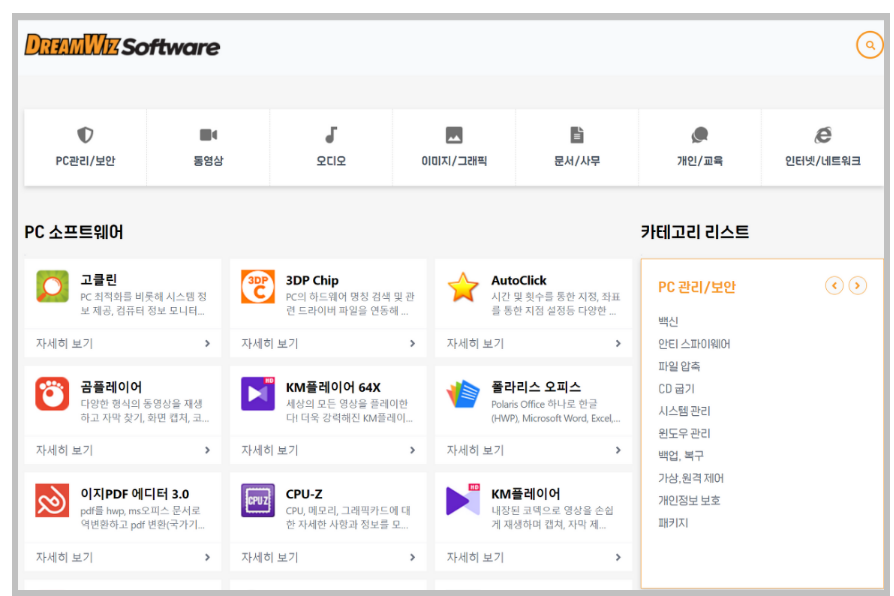Click the browser icon for 인터넷/네트워크
The height and width of the screenshot is (596, 894).
[x=823, y=135]
